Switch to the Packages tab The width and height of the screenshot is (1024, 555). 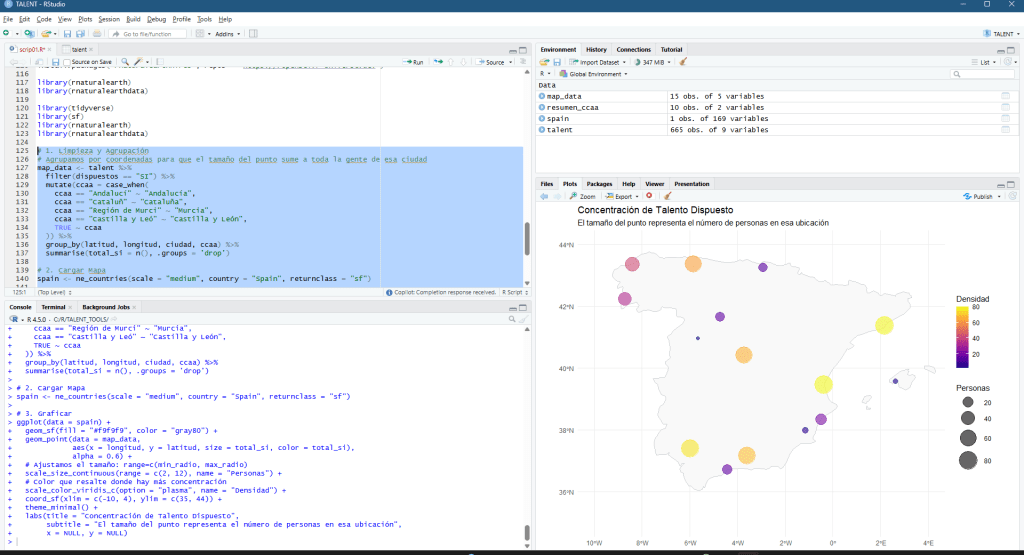[599, 184]
